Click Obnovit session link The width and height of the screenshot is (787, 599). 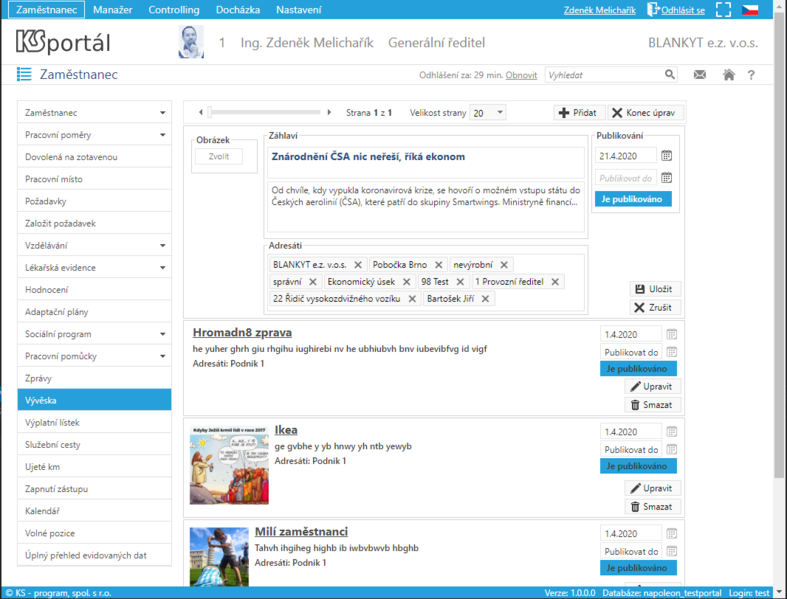pyautogui.click(x=521, y=75)
